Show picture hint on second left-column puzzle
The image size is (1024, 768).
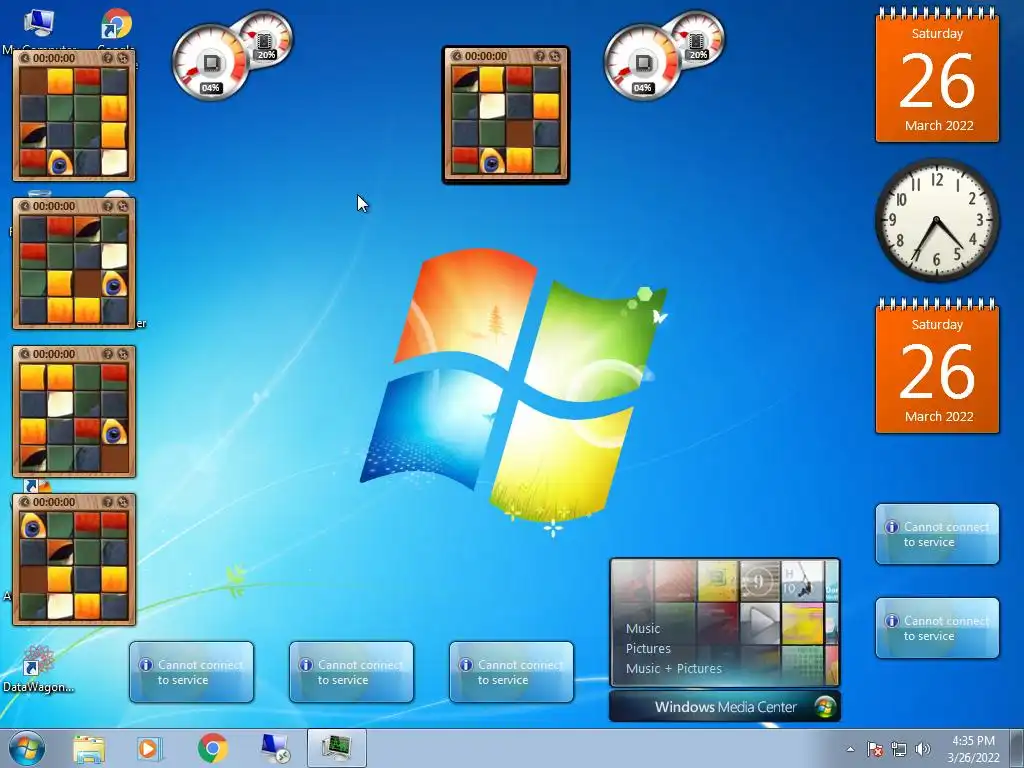coord(108,206)
